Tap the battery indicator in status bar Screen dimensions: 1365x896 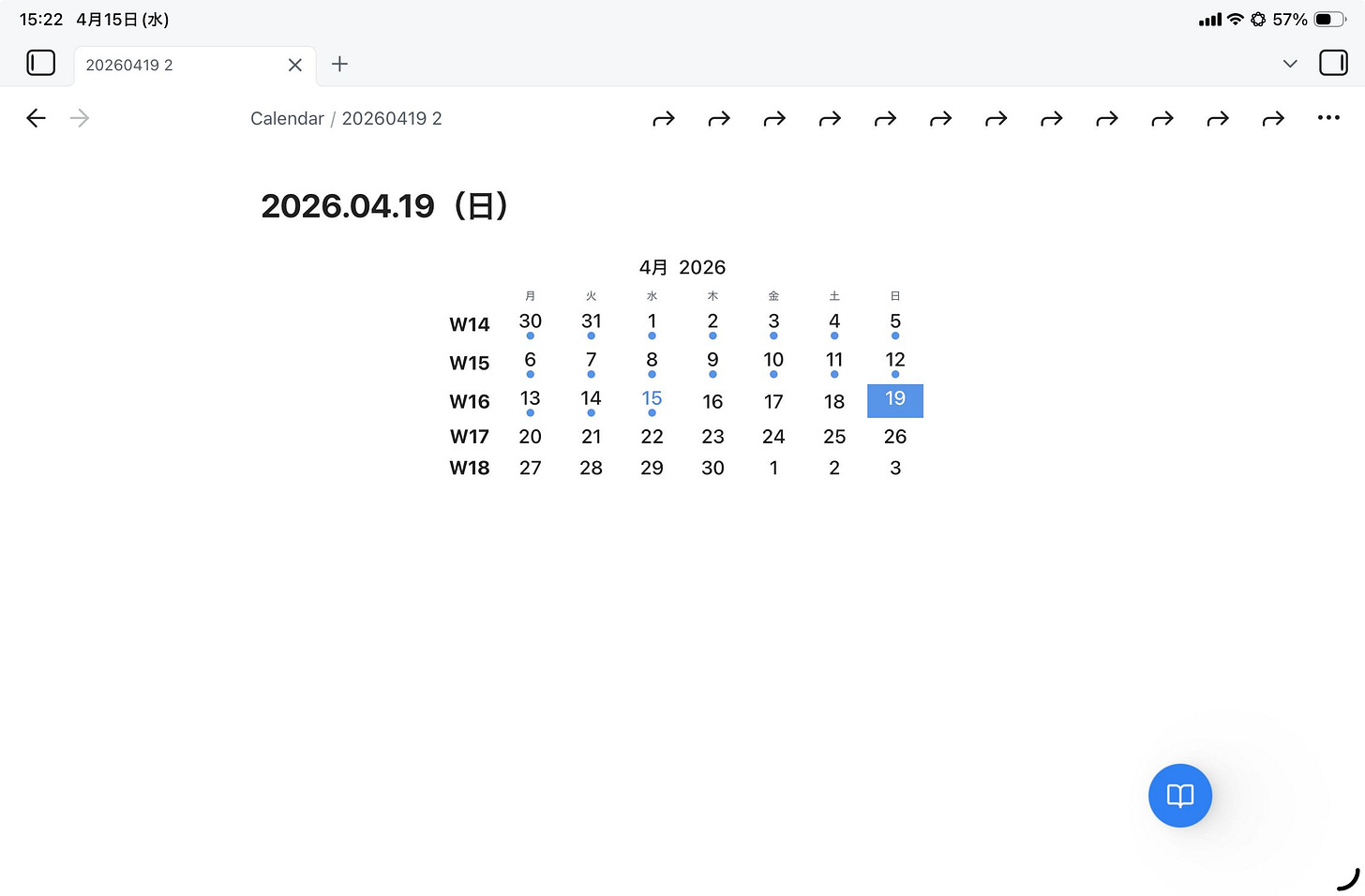click(1330, 19)
